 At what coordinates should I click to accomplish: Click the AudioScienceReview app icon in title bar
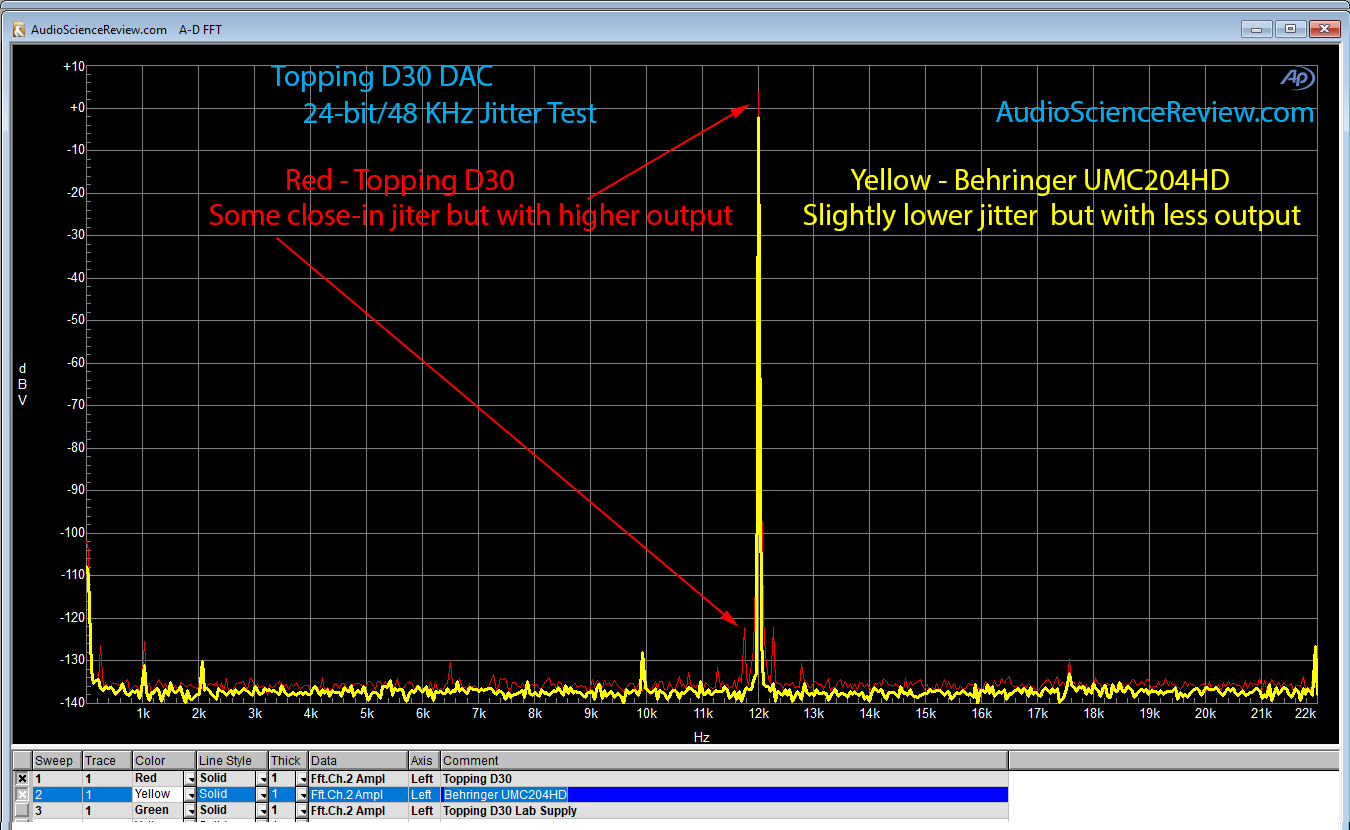click(x=19, y=29)
